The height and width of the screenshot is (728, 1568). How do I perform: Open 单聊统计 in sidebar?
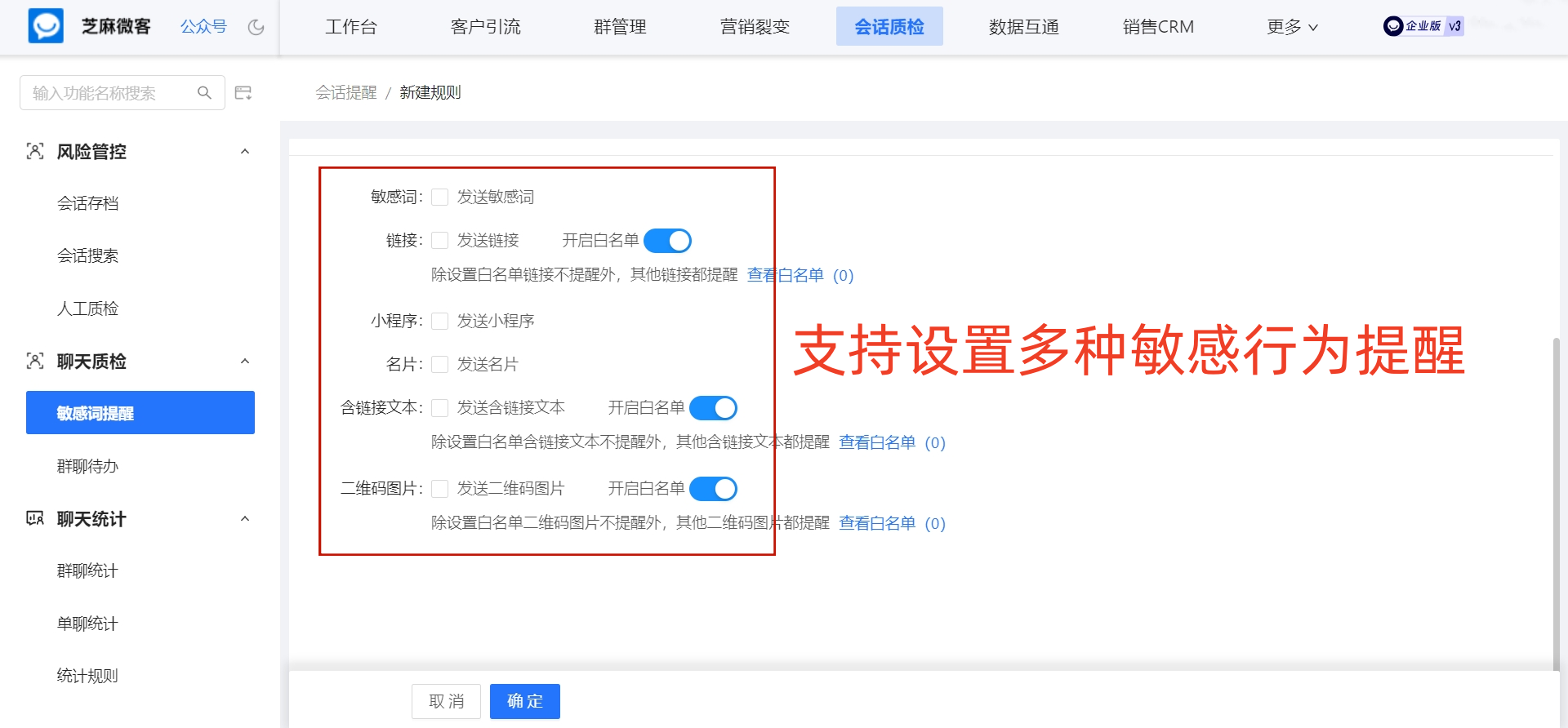pos(87,624)
